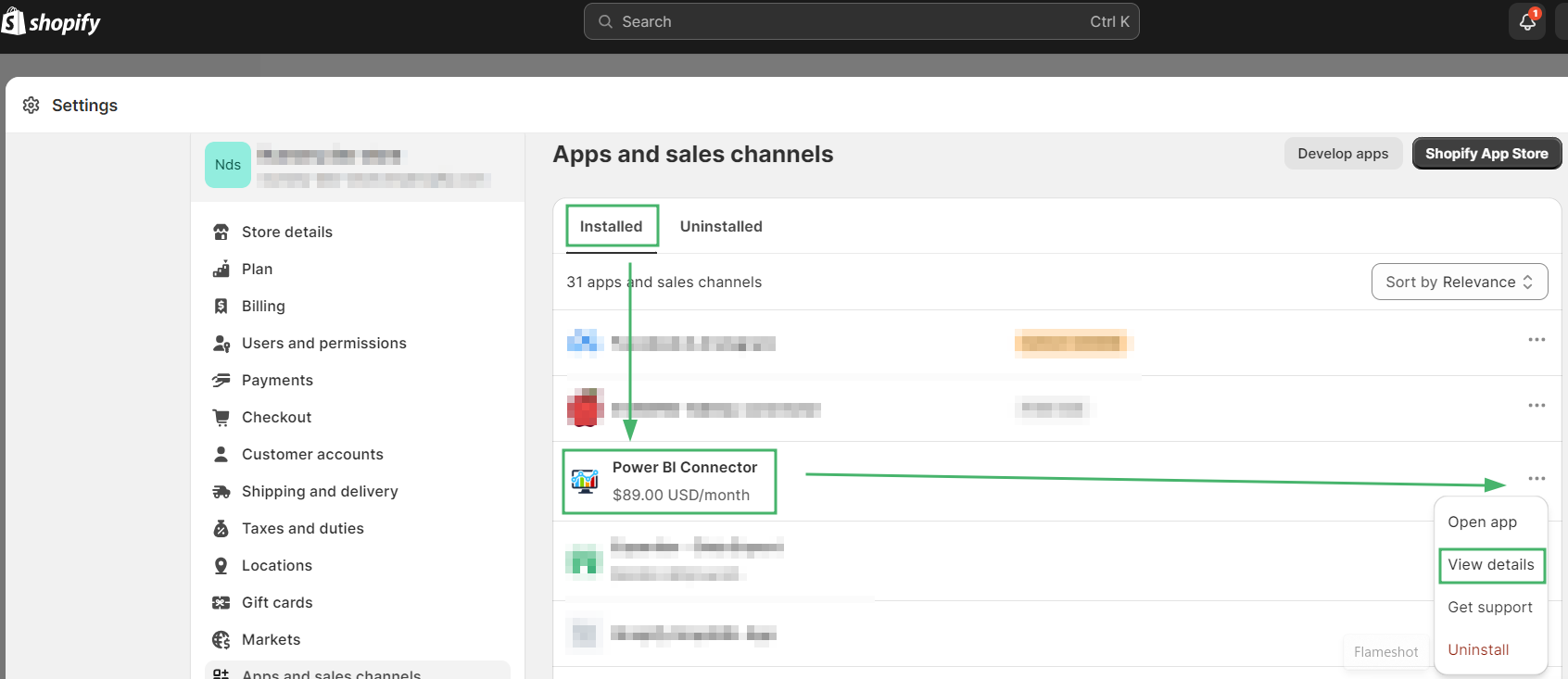Click the Locations pin icon

point(221,565)
